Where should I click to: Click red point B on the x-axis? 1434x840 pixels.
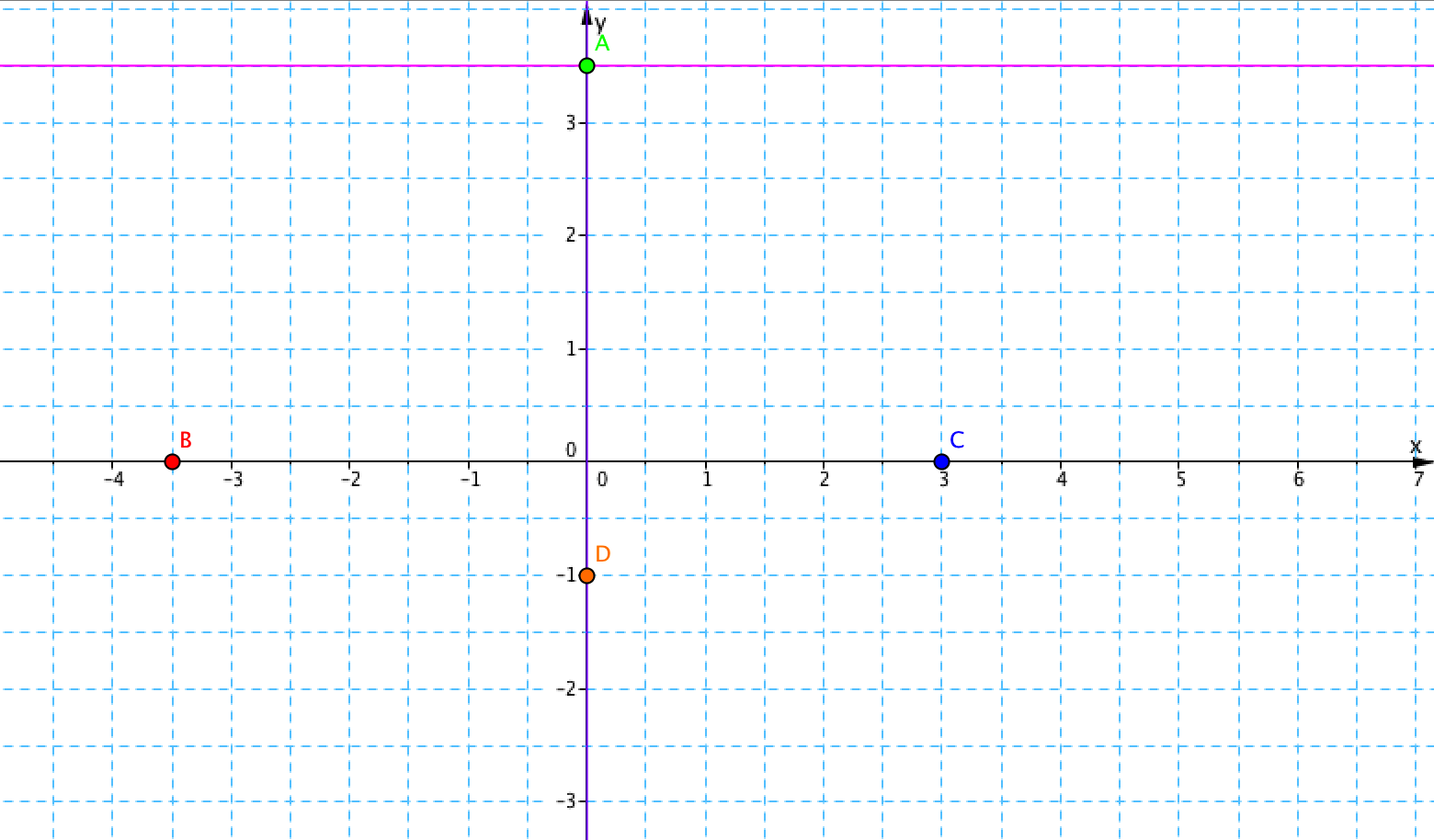[172, 461]
